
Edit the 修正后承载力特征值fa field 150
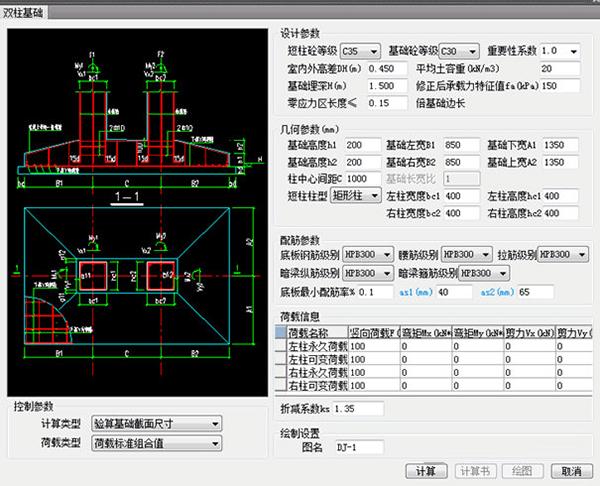point(560,86)
